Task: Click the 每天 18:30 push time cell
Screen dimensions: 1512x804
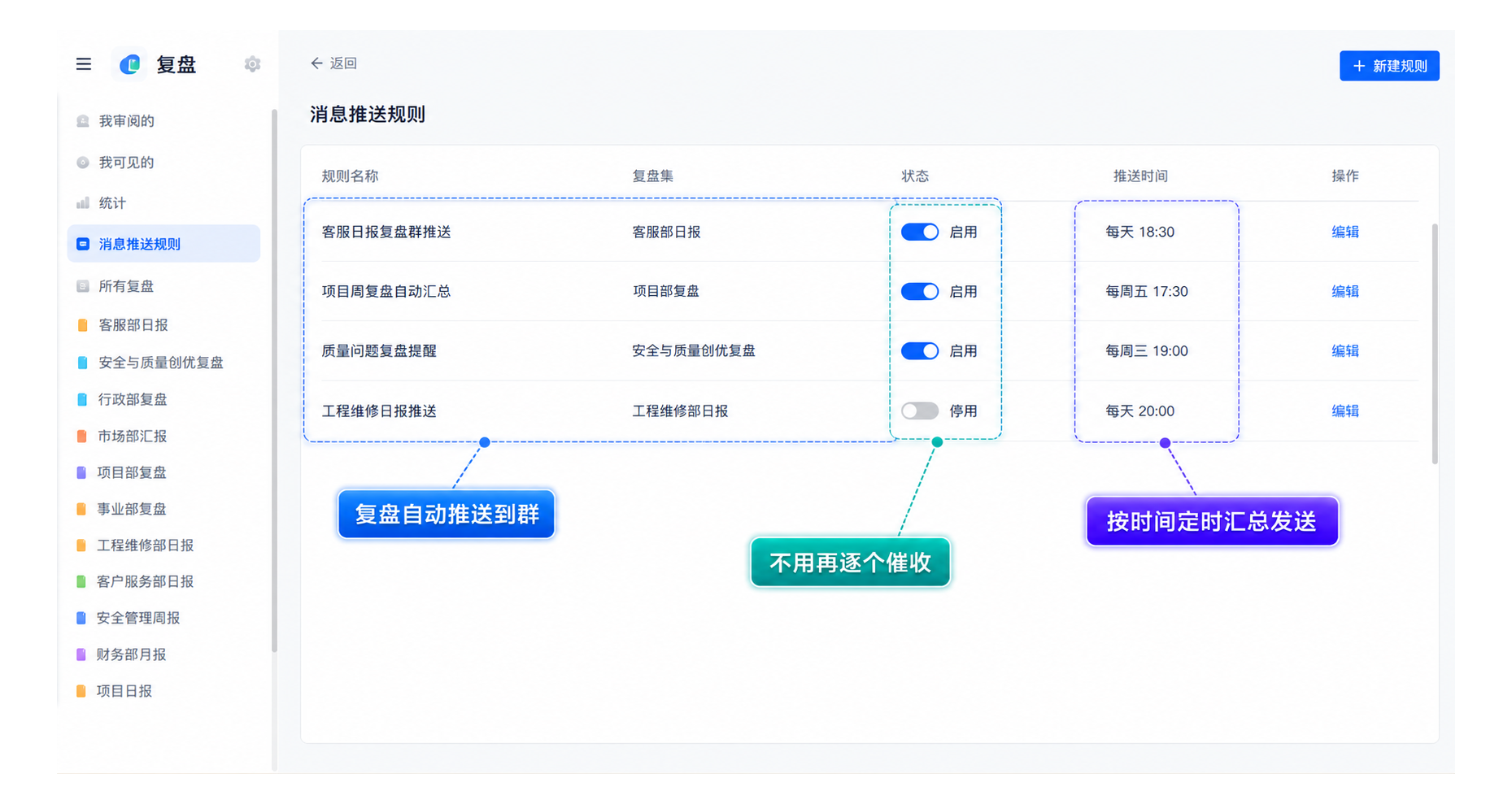Action: point(1139,233)
